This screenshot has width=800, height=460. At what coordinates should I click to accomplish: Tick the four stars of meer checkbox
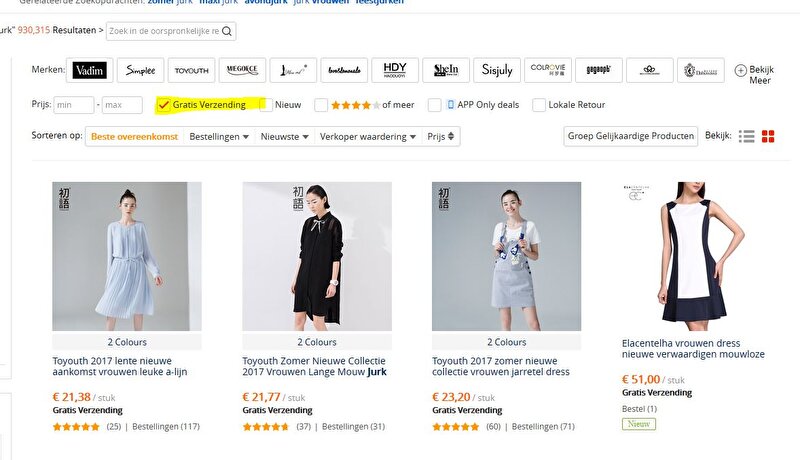click(321, 105)
